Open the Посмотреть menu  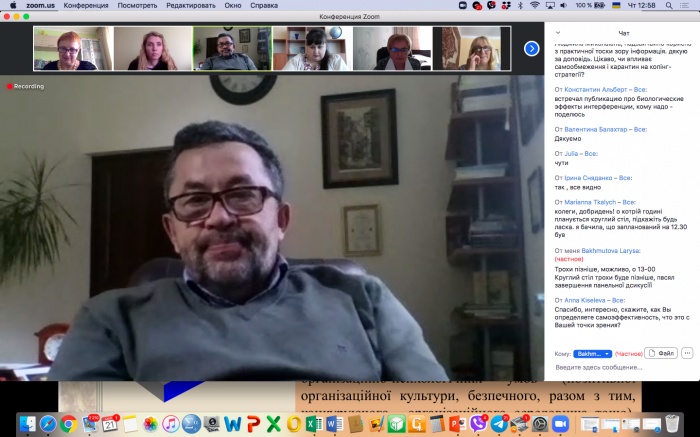click(137, 5)
